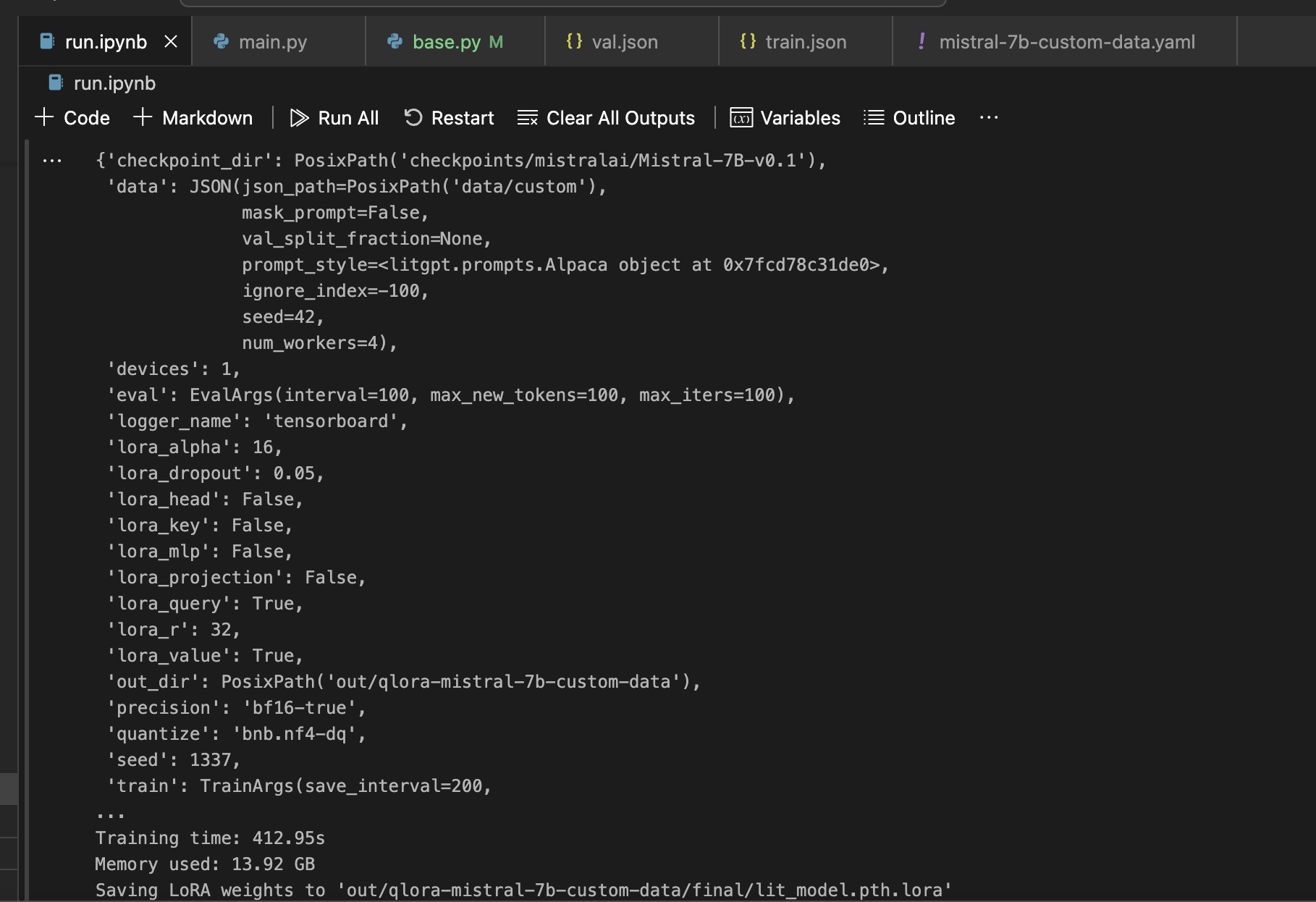Viewport: 1316px width, 902px height.
Task: Switch to the val.json tab
Action: coord(632,42)
